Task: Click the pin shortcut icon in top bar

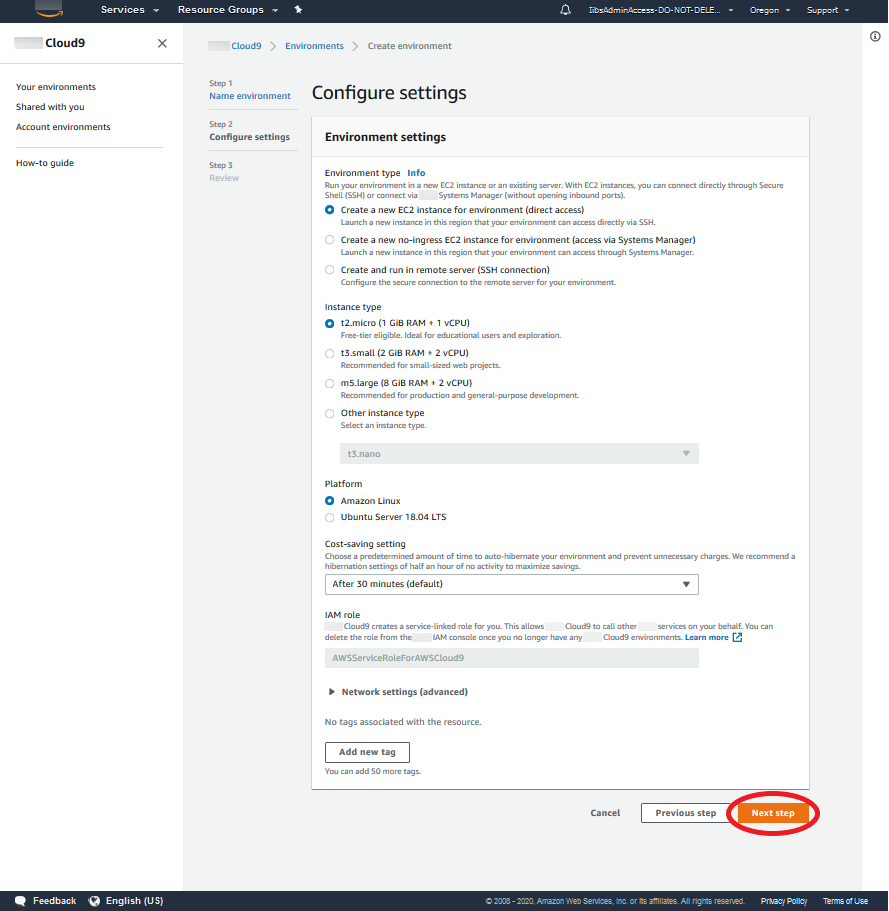Action: click(x=298, y=10)
